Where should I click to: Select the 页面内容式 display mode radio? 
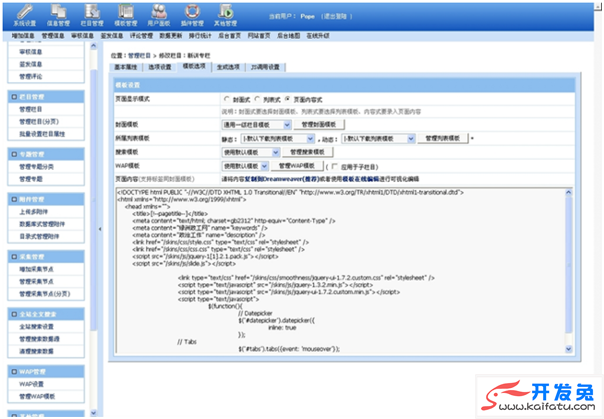287,99
